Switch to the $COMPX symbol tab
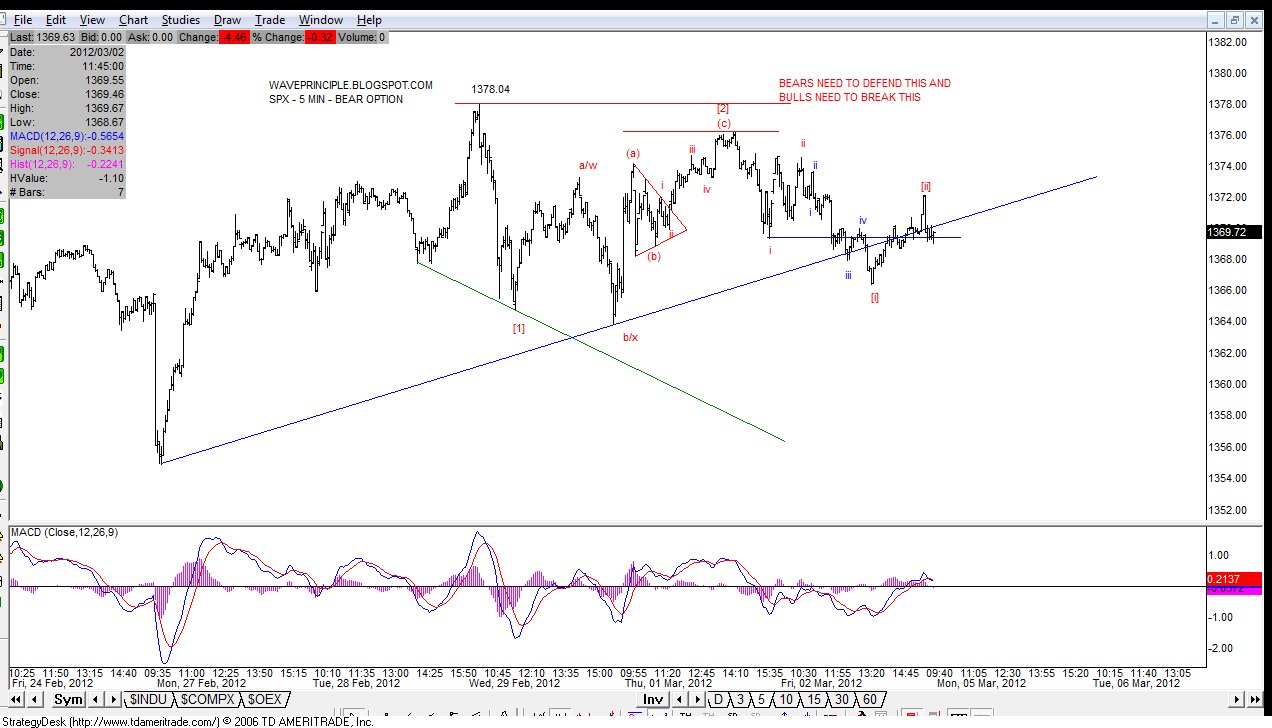The image size is (1272, 728). point(208,700)
